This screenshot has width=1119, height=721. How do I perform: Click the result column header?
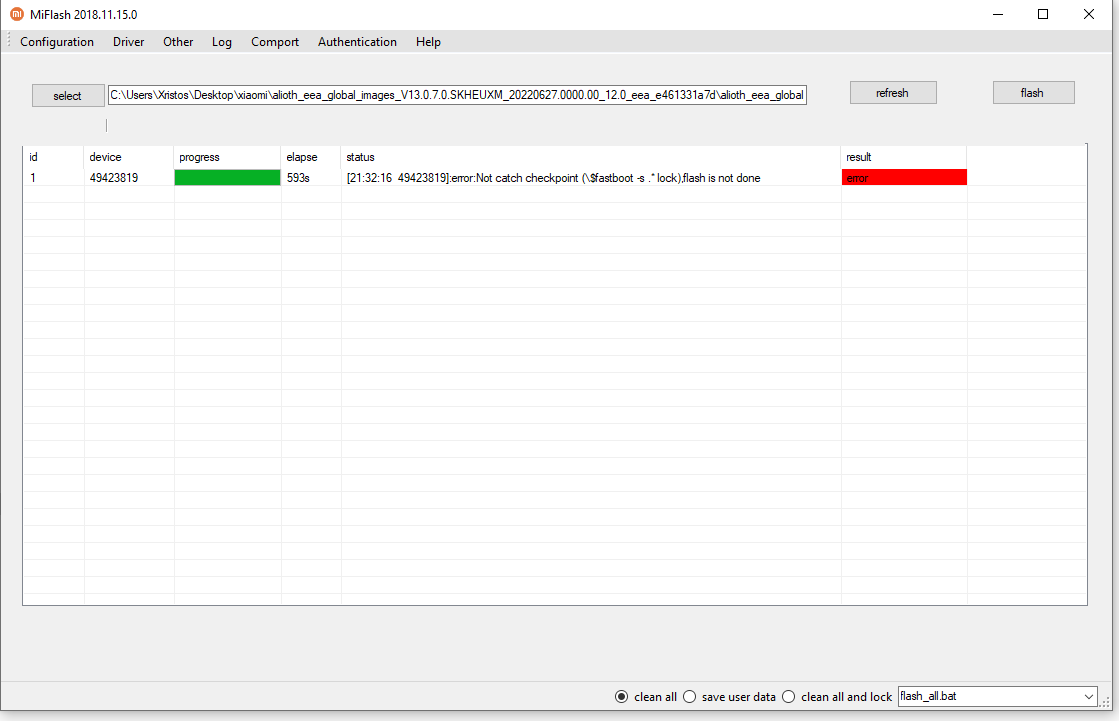click(x=903, y=157)
